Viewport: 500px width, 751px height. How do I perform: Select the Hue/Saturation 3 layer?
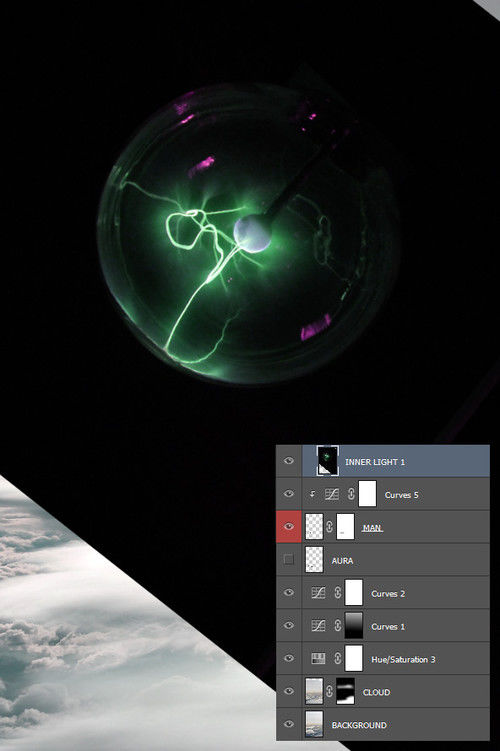point(396,659)
